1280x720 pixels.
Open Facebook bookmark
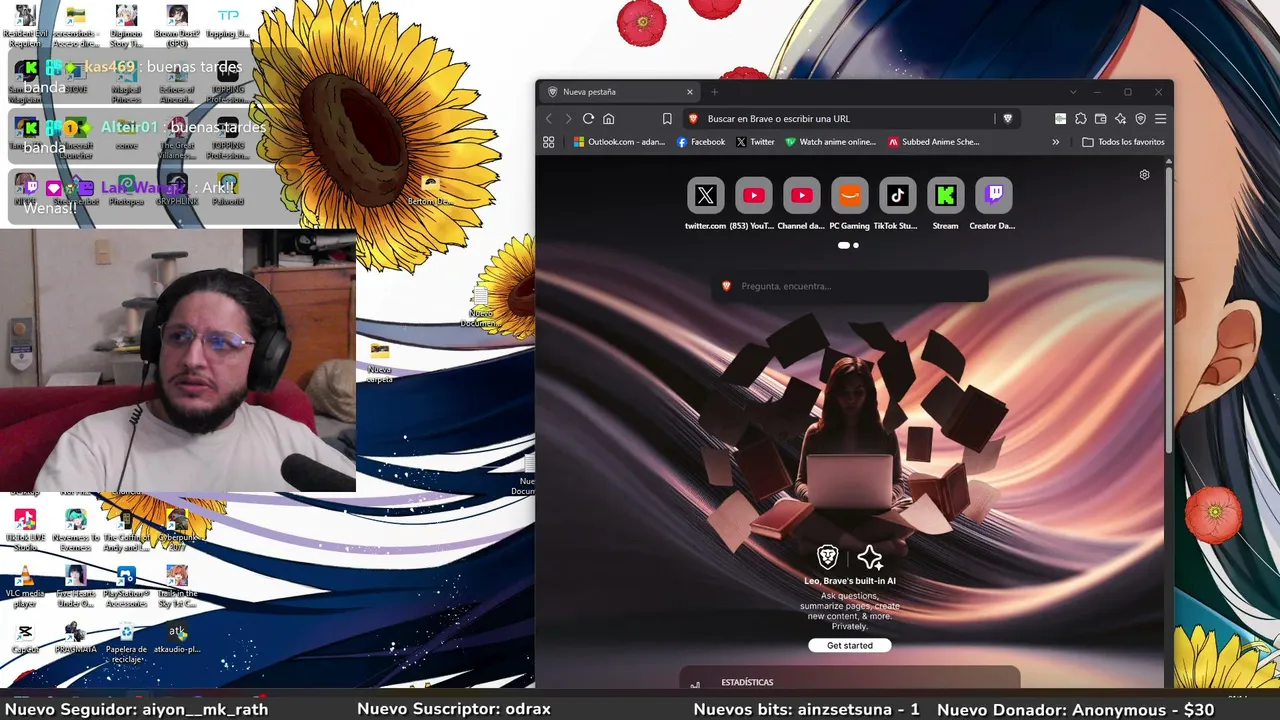coord(701,142)
